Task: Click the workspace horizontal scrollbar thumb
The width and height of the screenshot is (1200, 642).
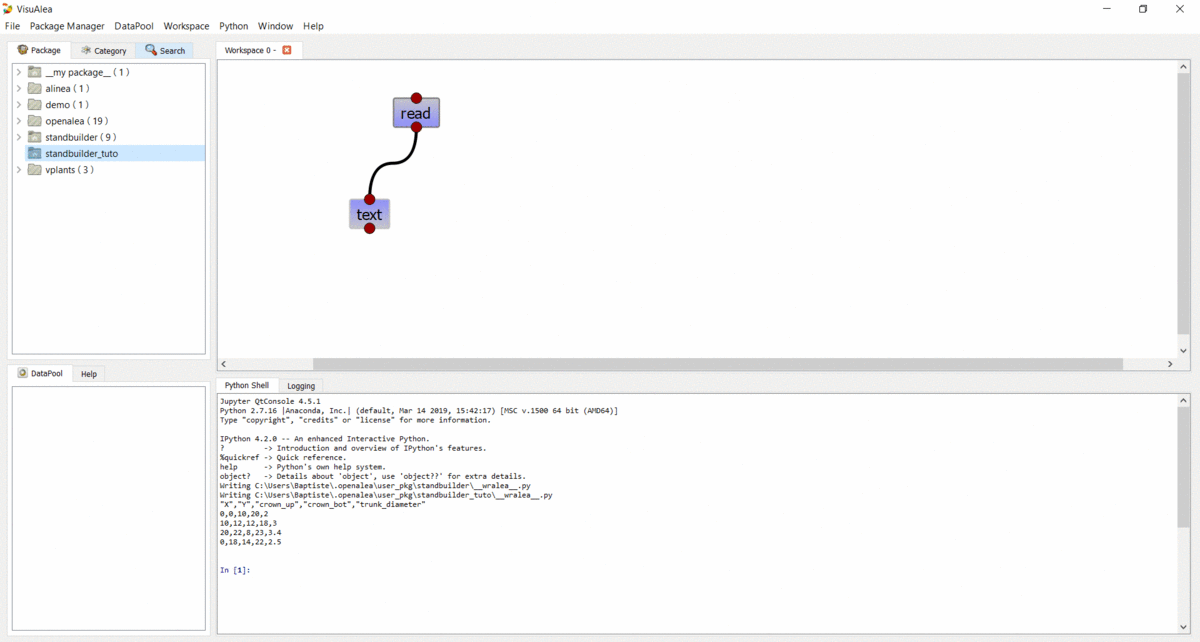Action: pyautogui.click(x=718, y=364)
